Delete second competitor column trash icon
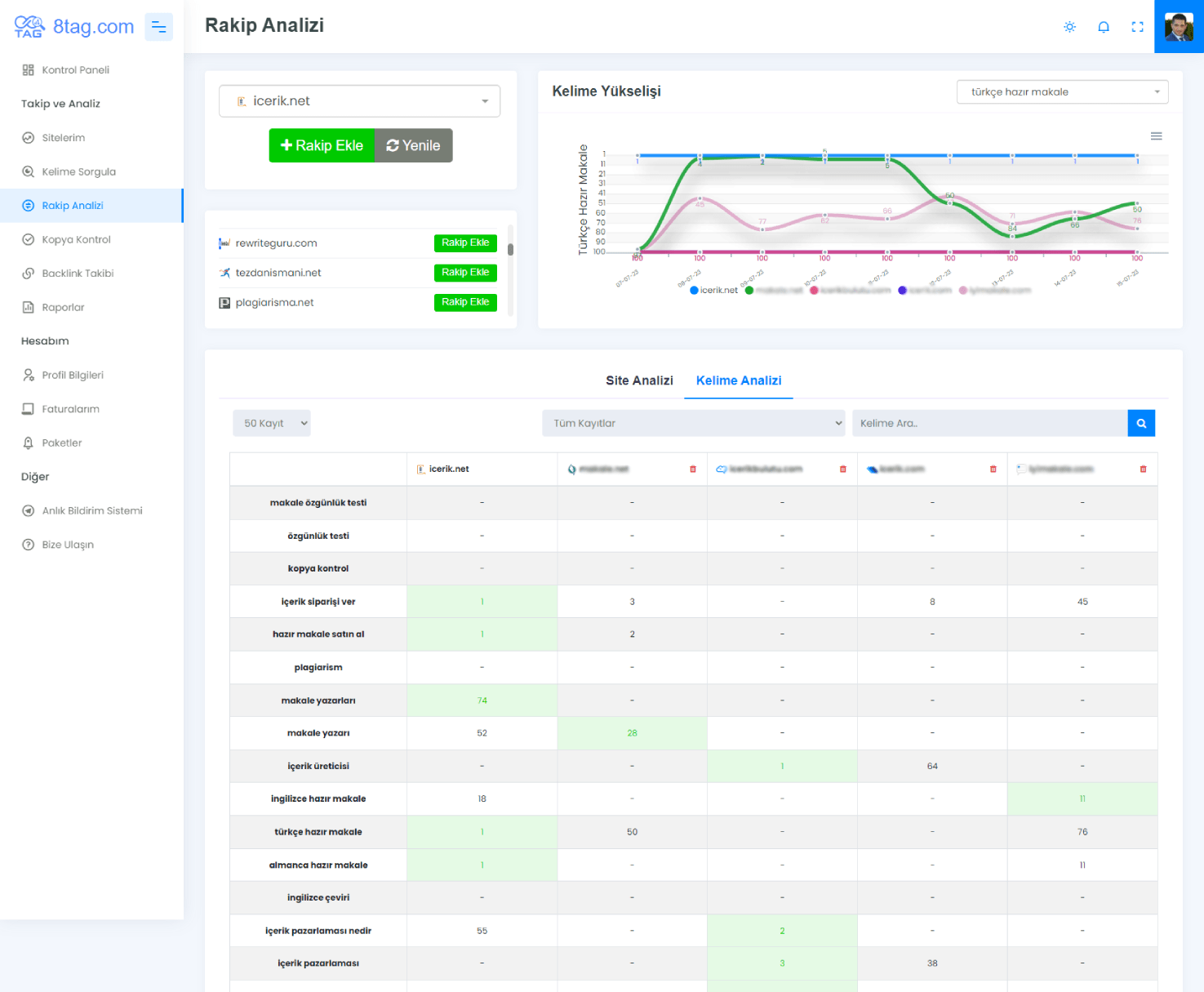 (x=693, y=469)
